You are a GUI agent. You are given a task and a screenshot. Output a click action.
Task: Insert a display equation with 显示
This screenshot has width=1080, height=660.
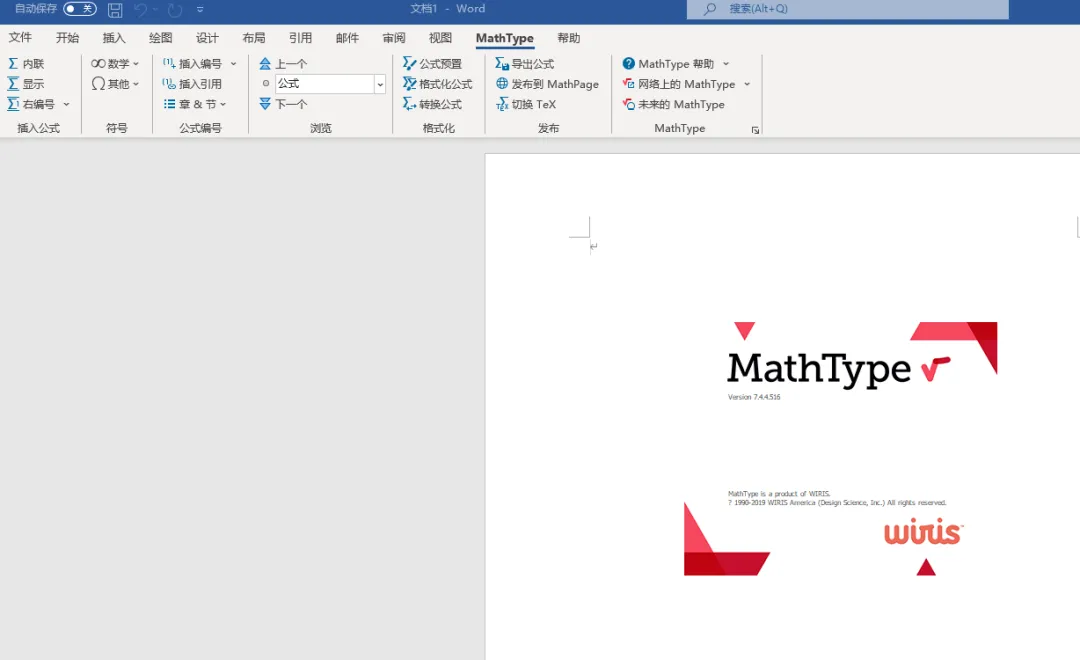pyautogui.click(x=26, y=84)
